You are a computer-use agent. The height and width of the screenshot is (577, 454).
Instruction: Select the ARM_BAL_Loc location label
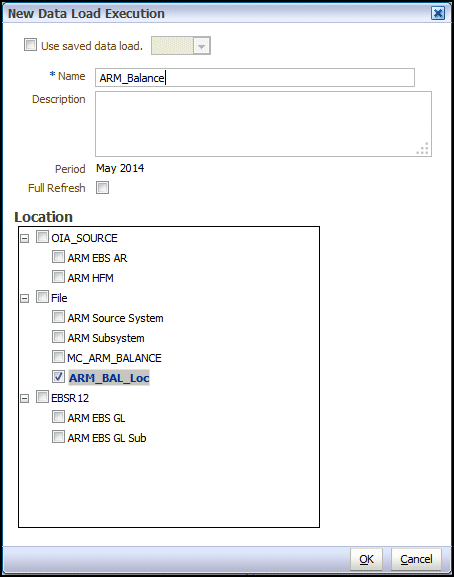point(109,378)
